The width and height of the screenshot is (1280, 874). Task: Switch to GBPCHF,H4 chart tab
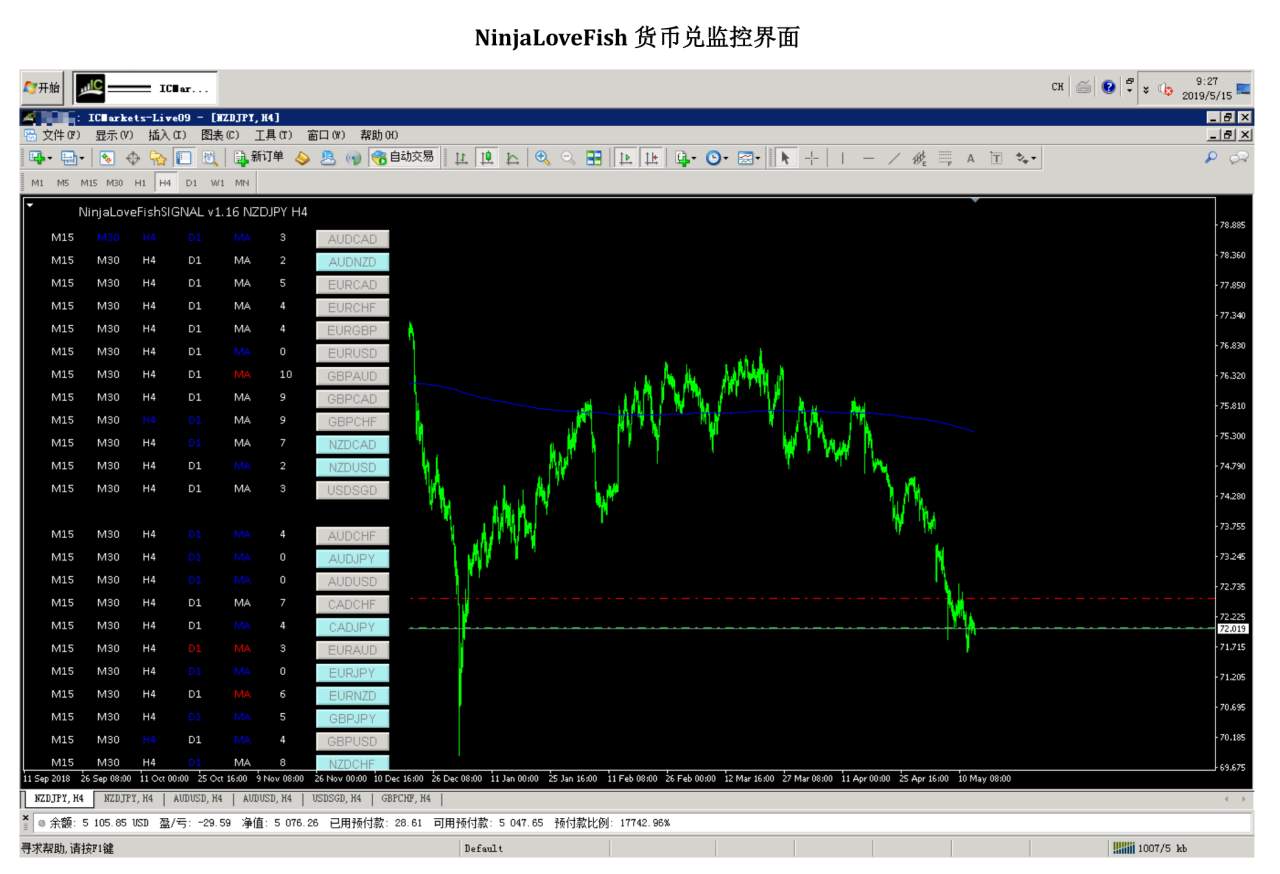pyautogui.click(x=406, y=798)
